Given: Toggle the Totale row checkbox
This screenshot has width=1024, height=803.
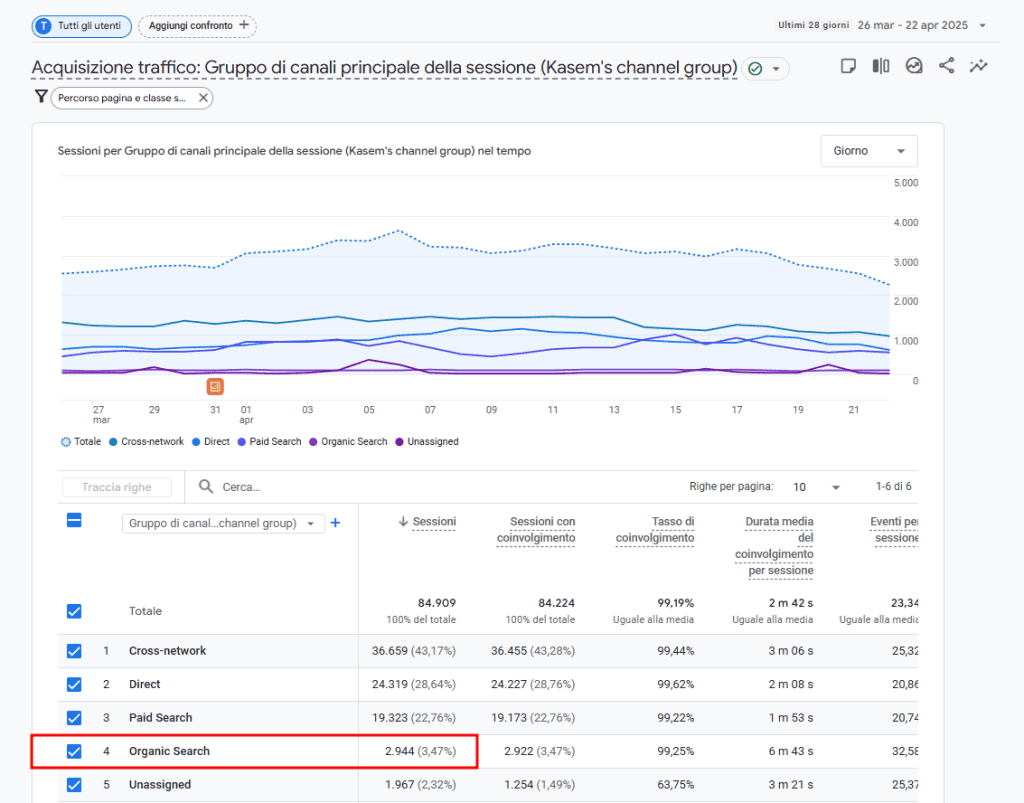Looking at the screenshot, I should click(74, 611).
